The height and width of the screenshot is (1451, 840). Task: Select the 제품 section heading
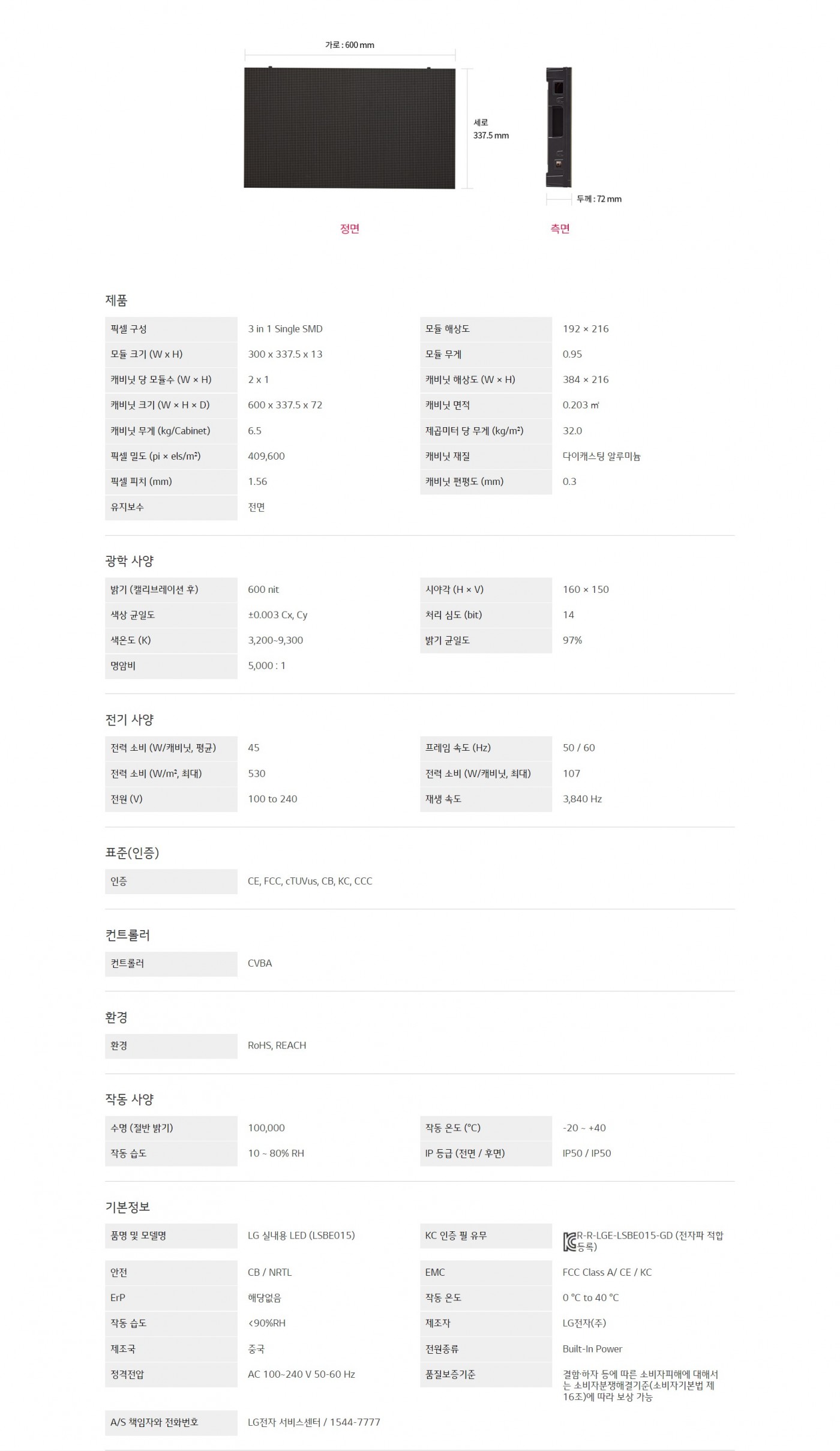coord(116,301)
